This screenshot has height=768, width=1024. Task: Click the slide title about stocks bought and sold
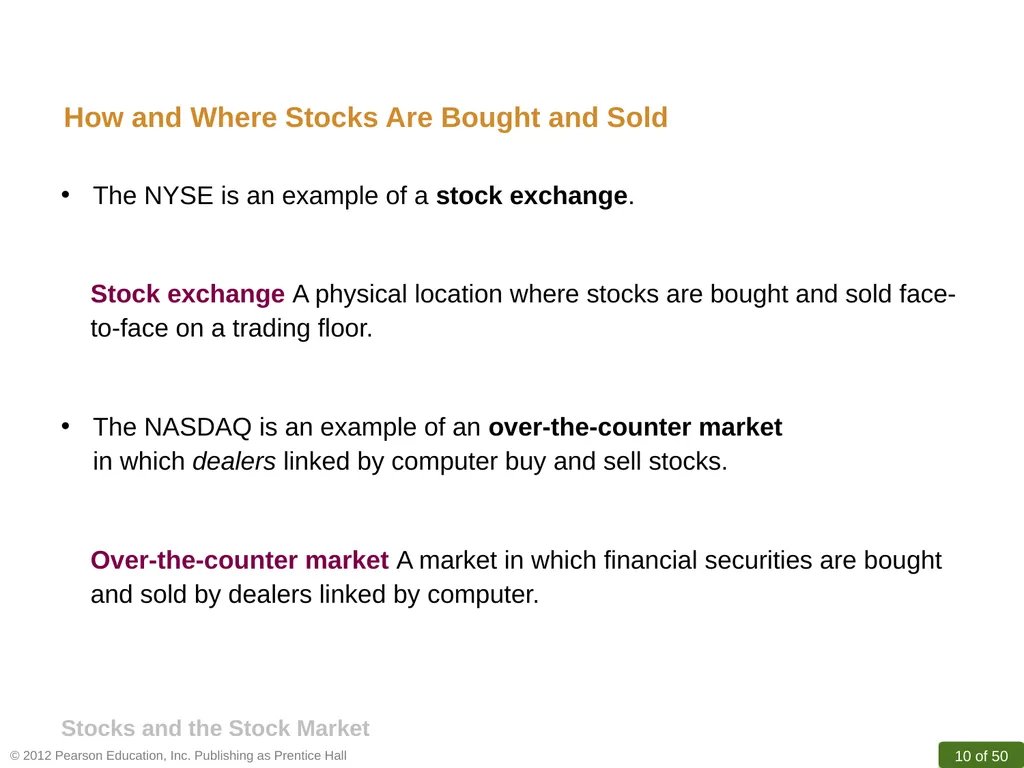(x=366, y=118)
